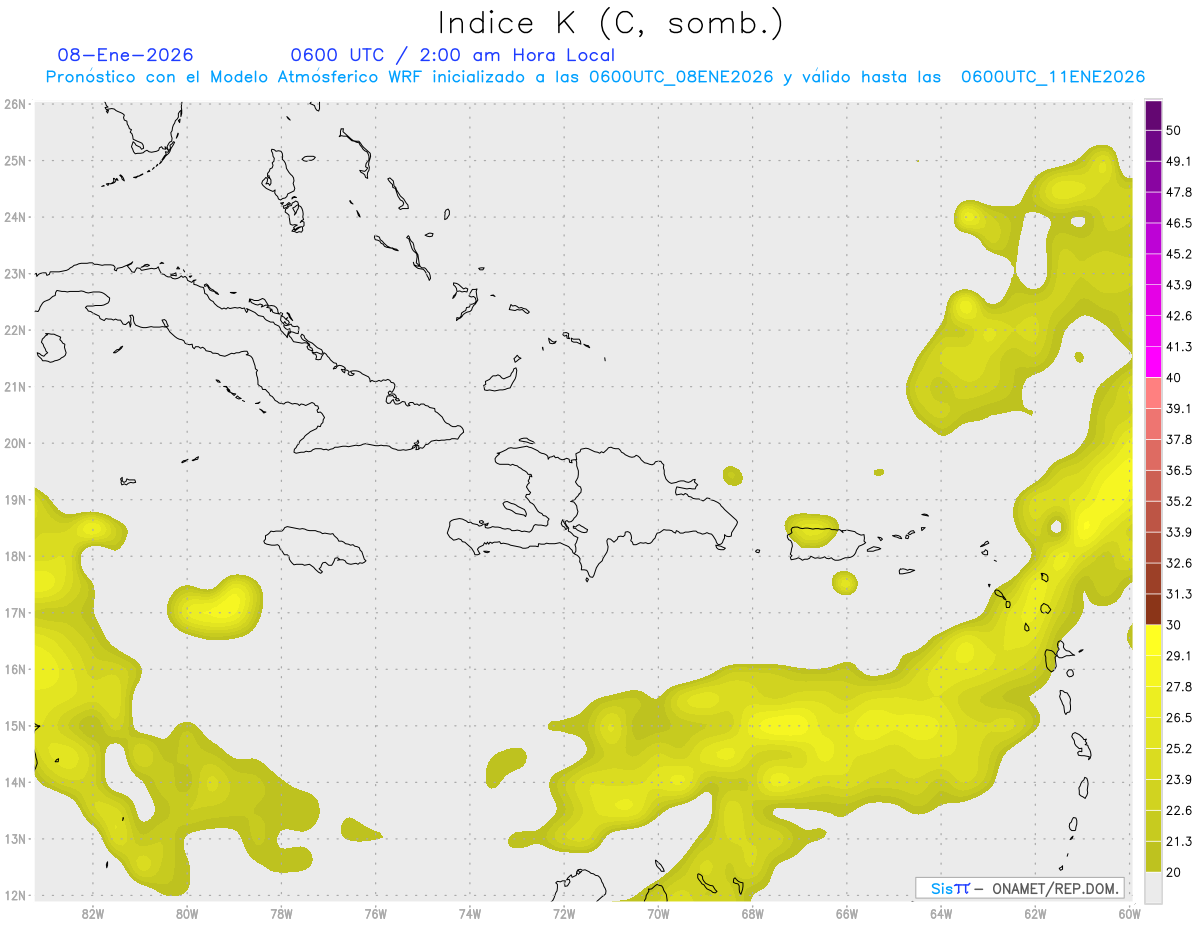
Task: Click the '32.6' value on the color scale
Action: click(x=1179, y=563)
